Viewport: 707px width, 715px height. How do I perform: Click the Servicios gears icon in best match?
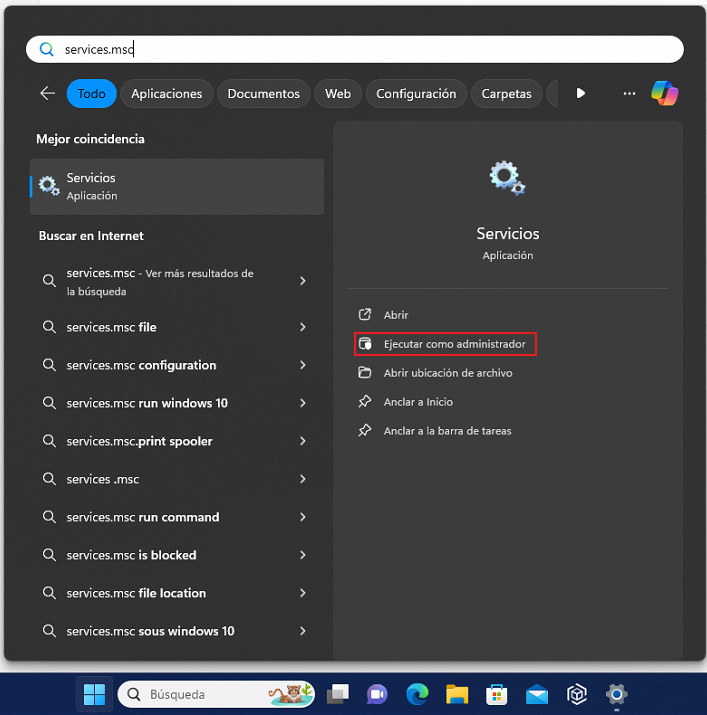click(x=49, y=186)
